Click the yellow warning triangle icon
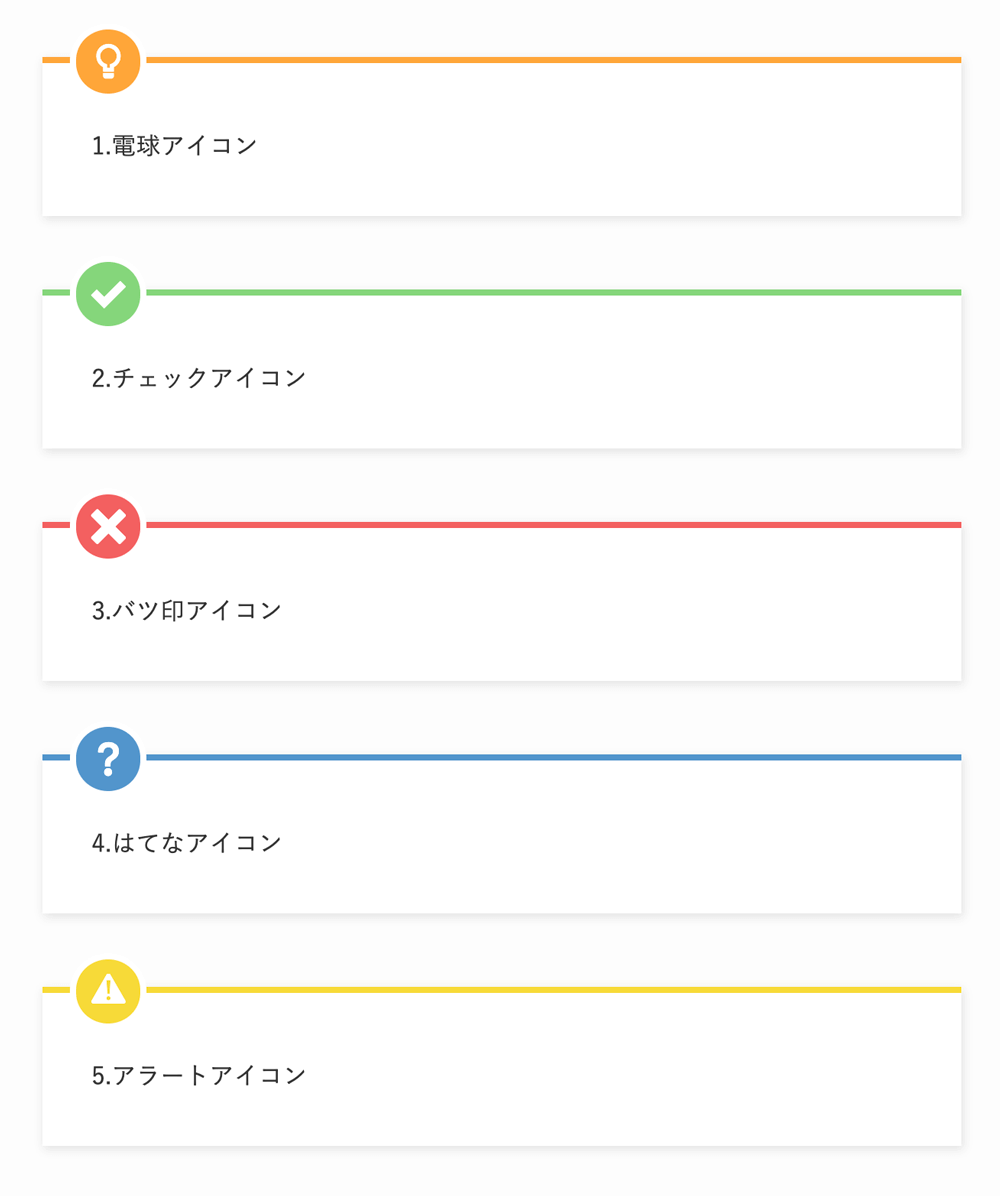Viewport: 1000px width, 1196px height. 108,990
